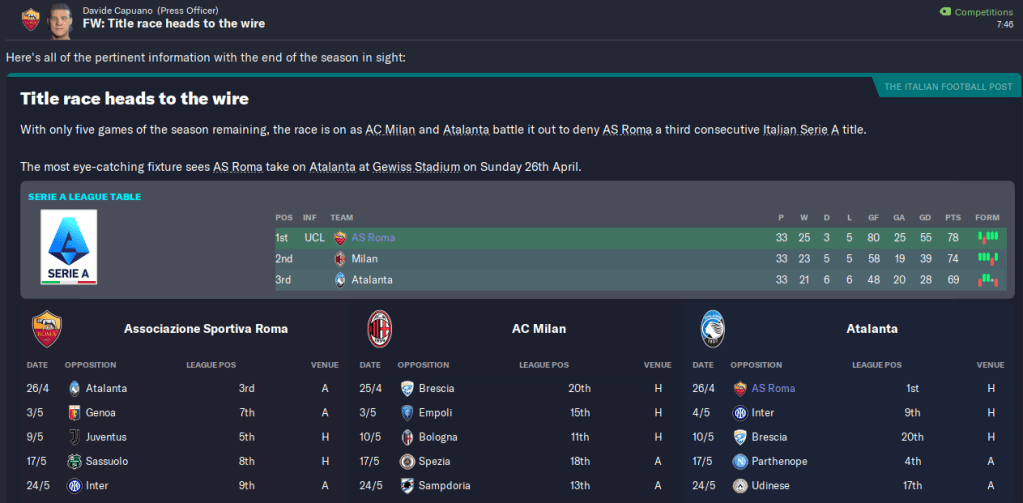Click Davide Capuano's portrait photo
Viewport: 1023px width, 503px height.
click(62, 18)
